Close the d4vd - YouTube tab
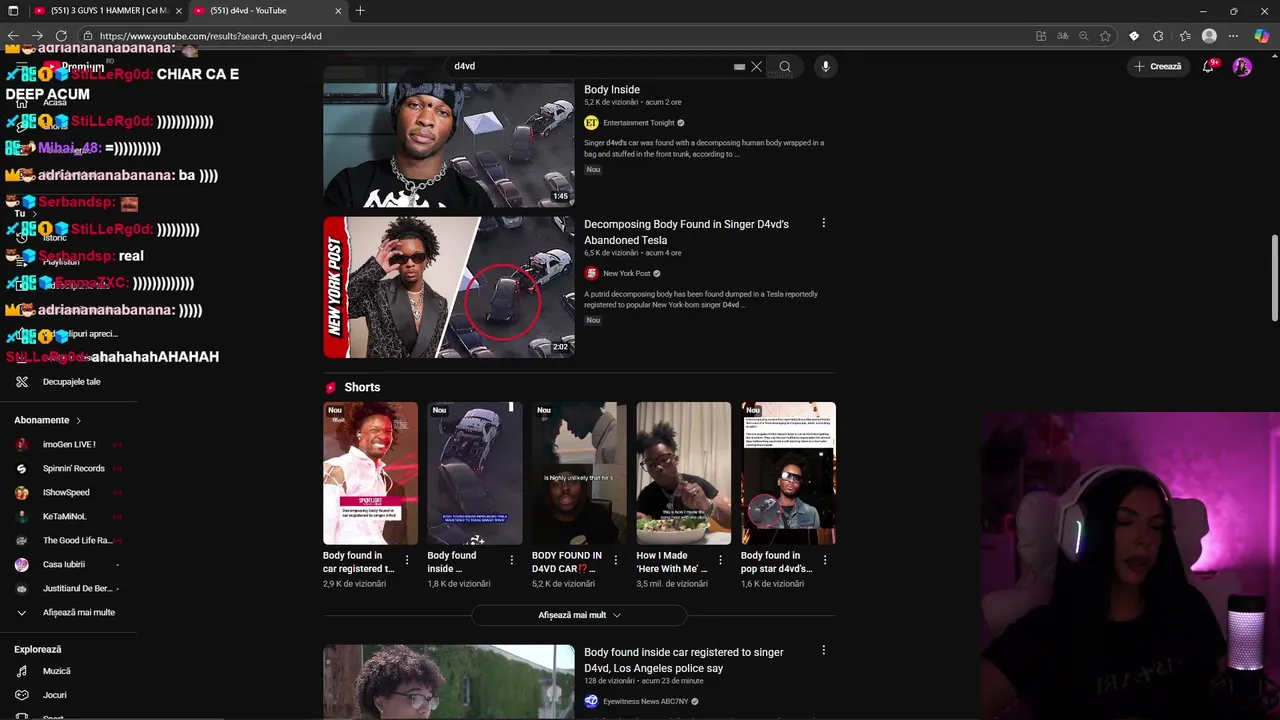This screenshot has height=720, width=1280. coord(338,11)
